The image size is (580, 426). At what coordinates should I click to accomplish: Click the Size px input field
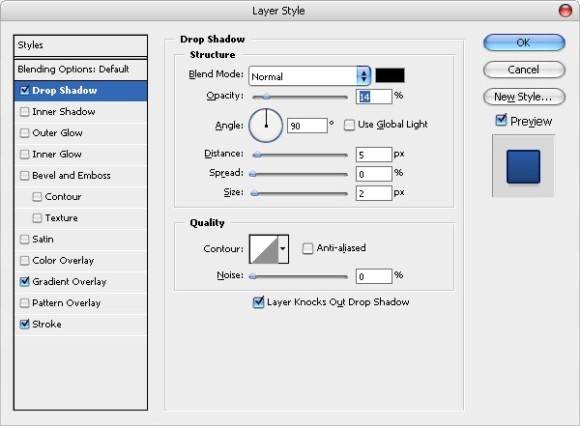coord(374,193)
